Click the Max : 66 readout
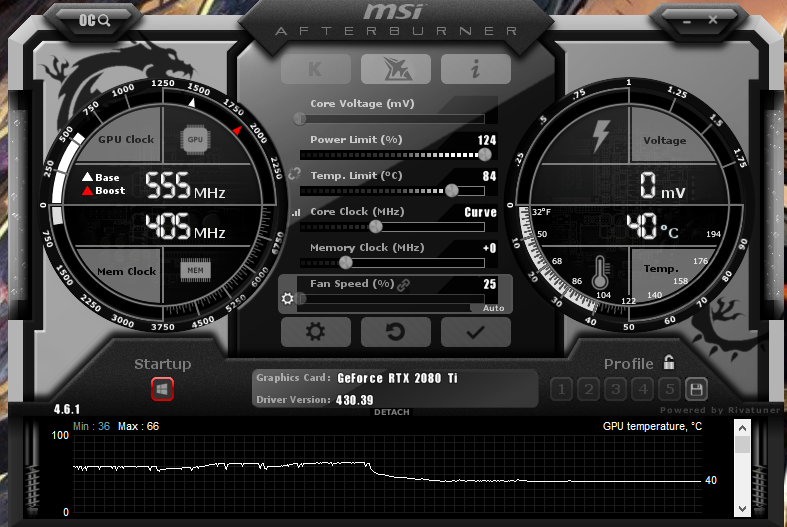Viewport: 787px width, 527px height. (139, 426)
